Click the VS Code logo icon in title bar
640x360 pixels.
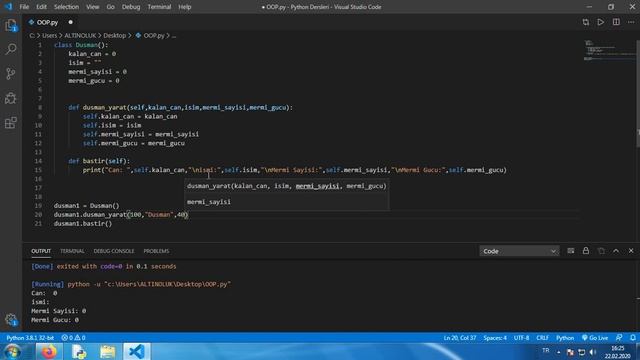click(8, 7)
